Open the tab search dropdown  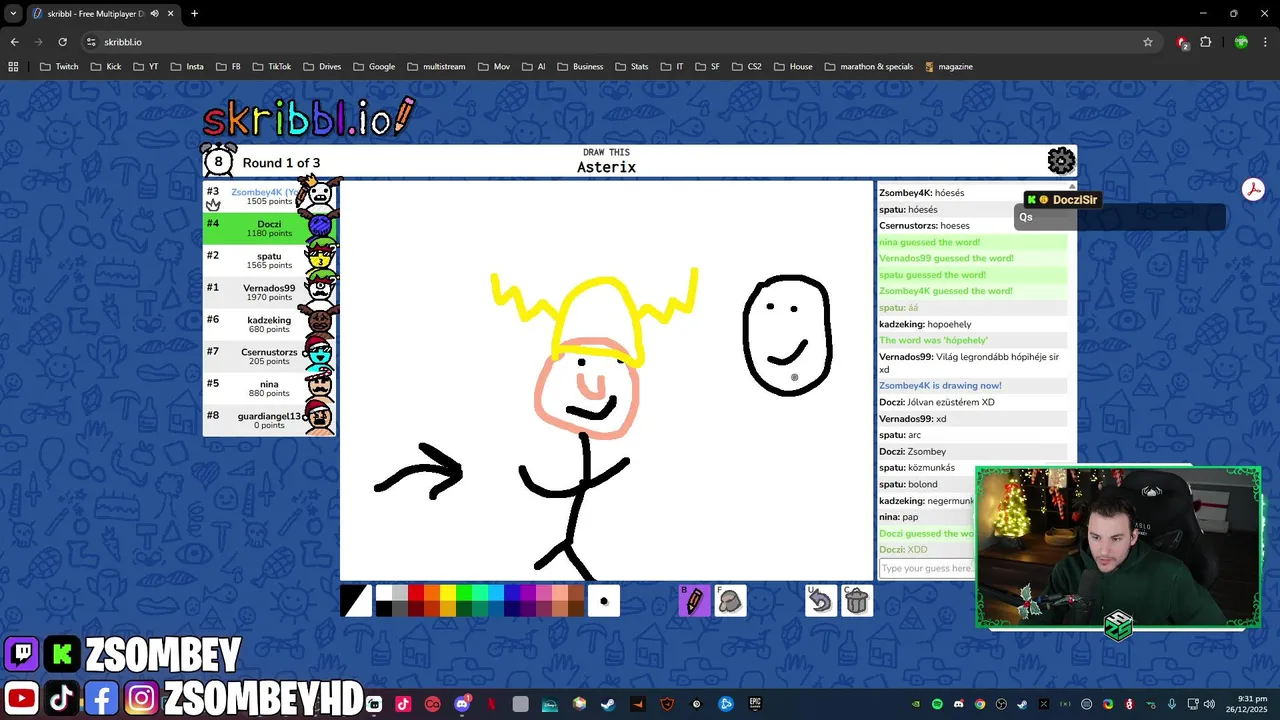[x=12, y=13]
